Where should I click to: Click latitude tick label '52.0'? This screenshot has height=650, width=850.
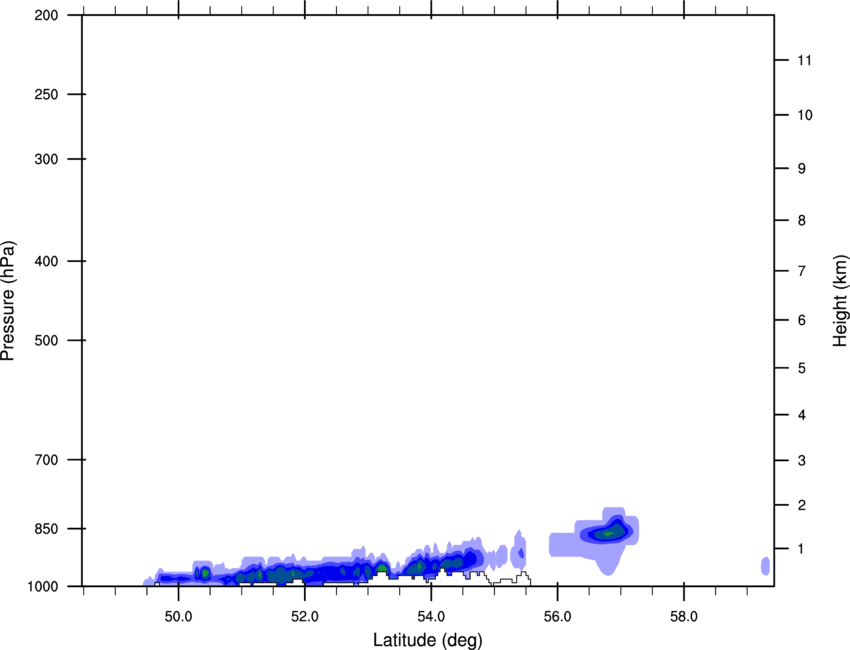click(x=305, y=617)
